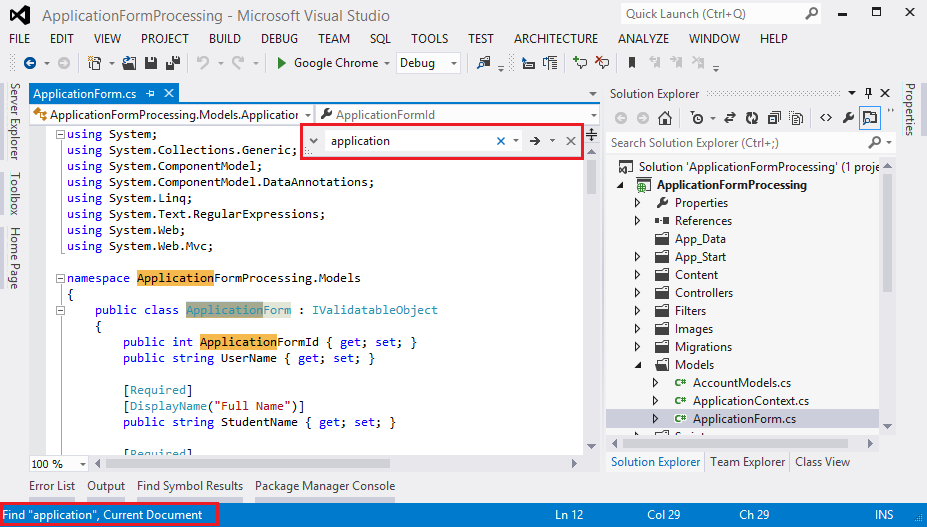The width and height of the screenshot is (927, 527).
Task: Start debugging with the green play icon
Action: point(281,63)
